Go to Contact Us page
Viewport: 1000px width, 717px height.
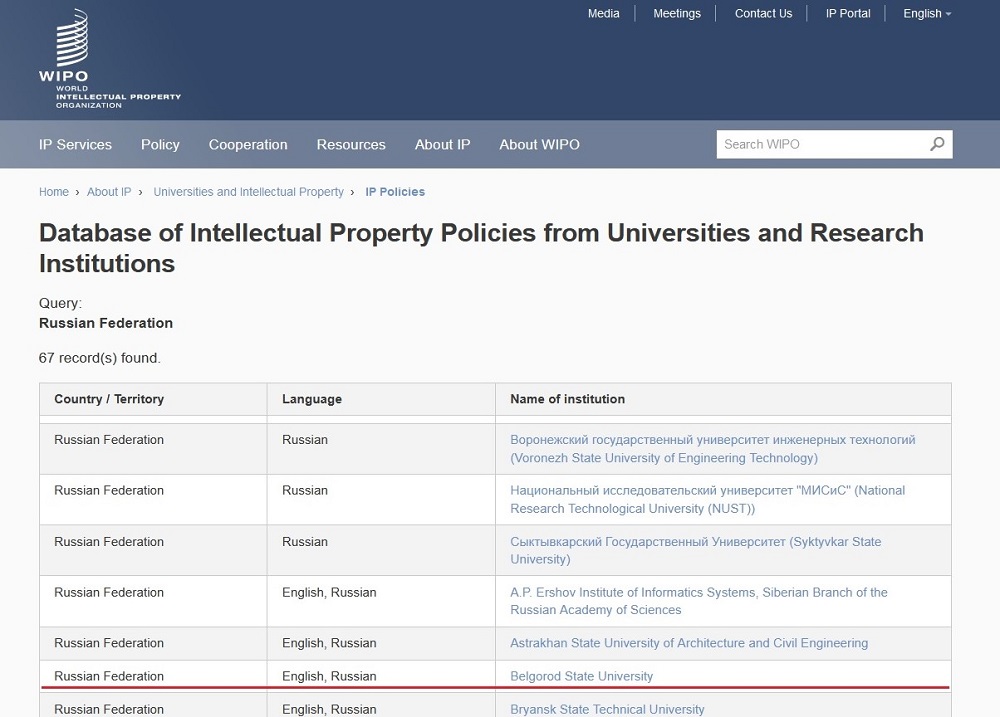tap(763, 14)
